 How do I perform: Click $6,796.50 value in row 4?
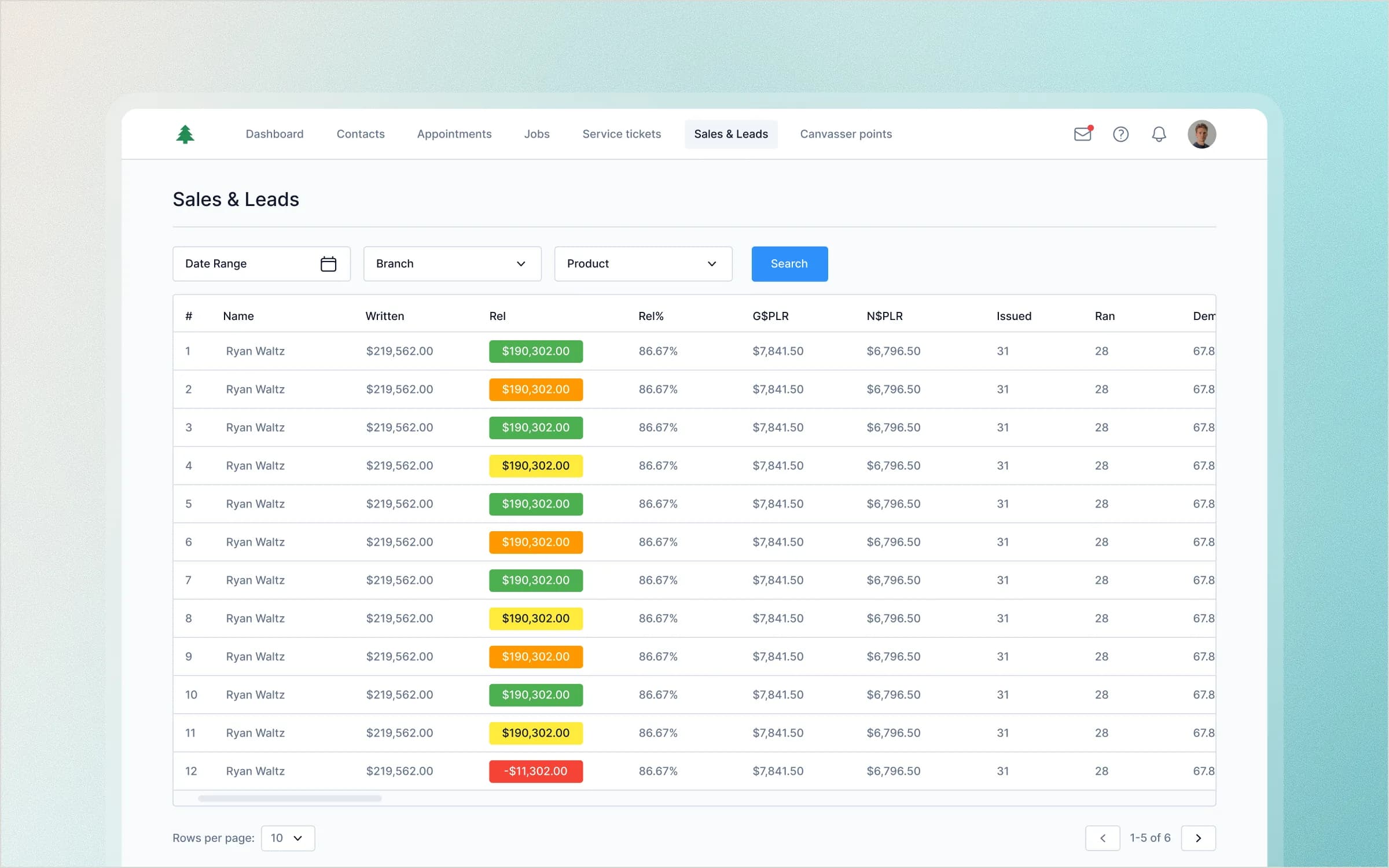[893, 466]
